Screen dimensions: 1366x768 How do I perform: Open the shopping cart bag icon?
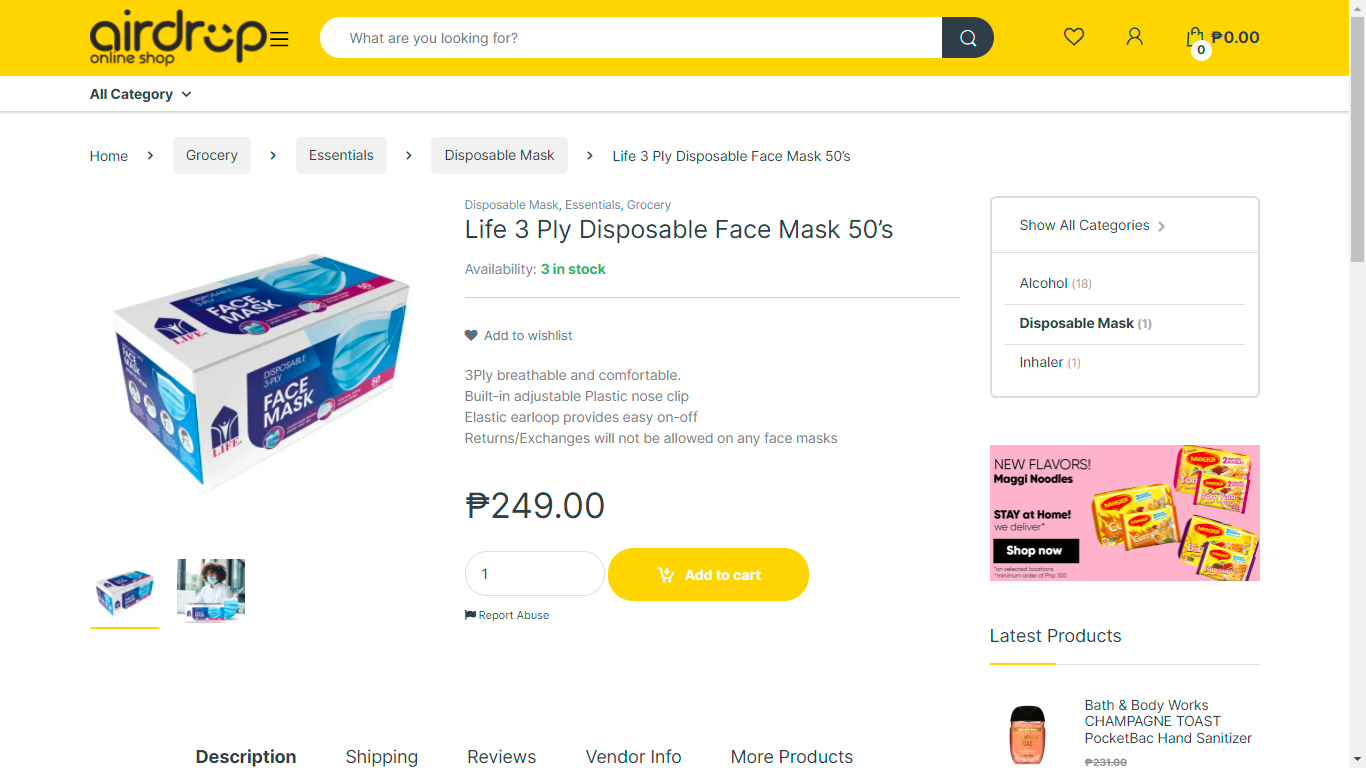(x=1195, y=38)
